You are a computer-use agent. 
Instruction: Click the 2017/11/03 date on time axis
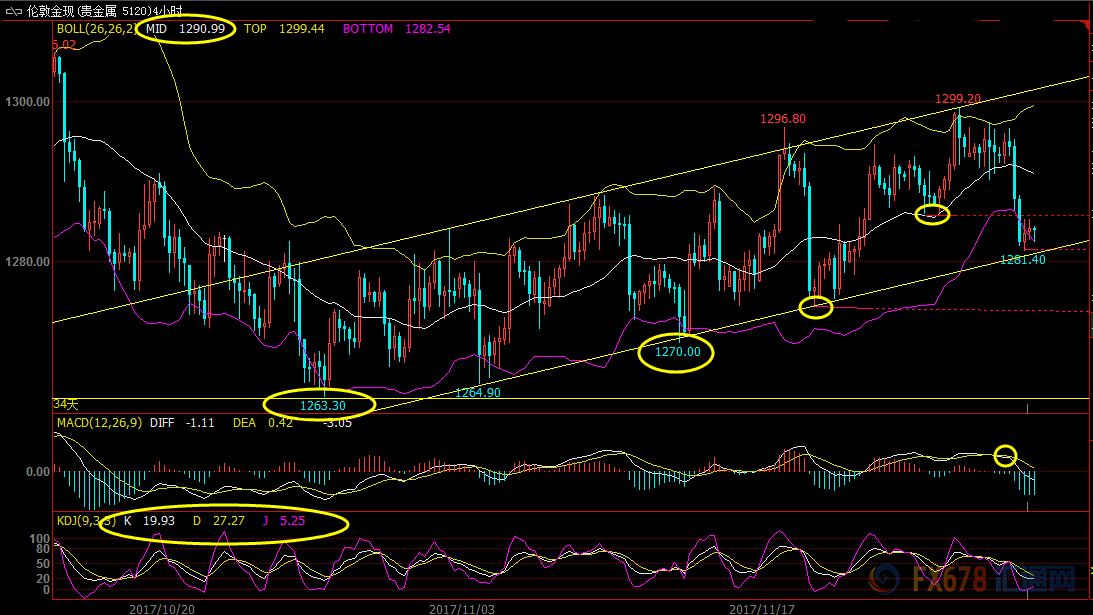(x=462, y=607)
